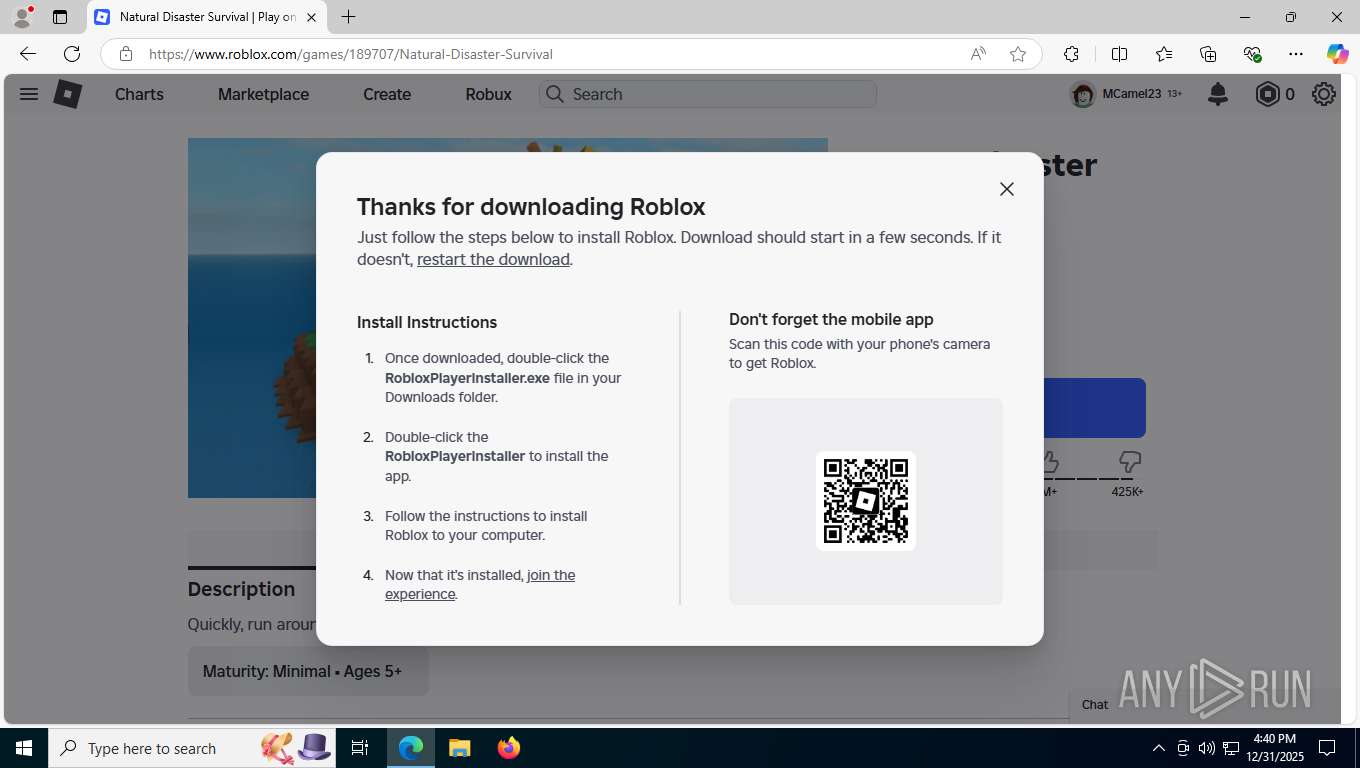Open a new browser tab
1360x768 pixels.
point(348,17)
